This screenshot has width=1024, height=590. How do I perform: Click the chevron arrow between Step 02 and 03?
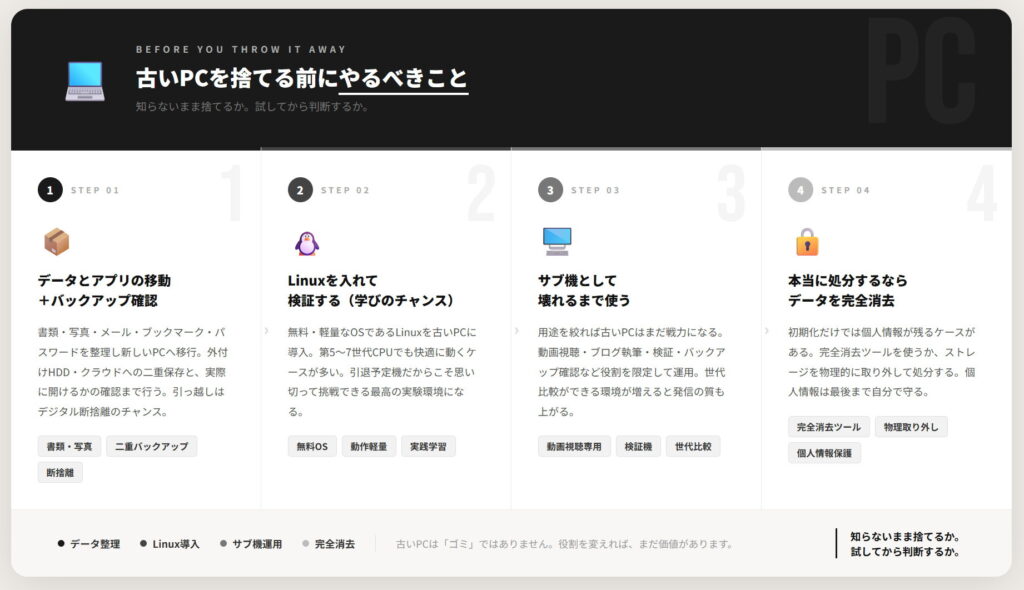(x=515, y=330)
